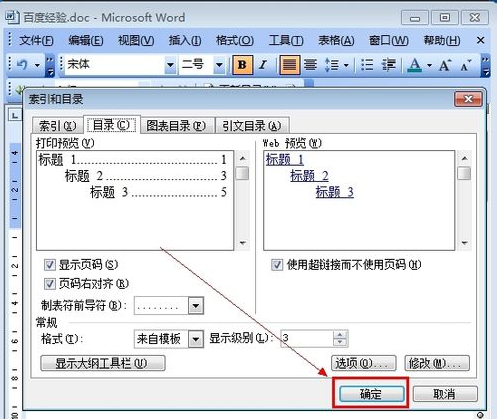Open the font color A swatch
Viewport: 504px width, 419px height.
click(415, 65)
